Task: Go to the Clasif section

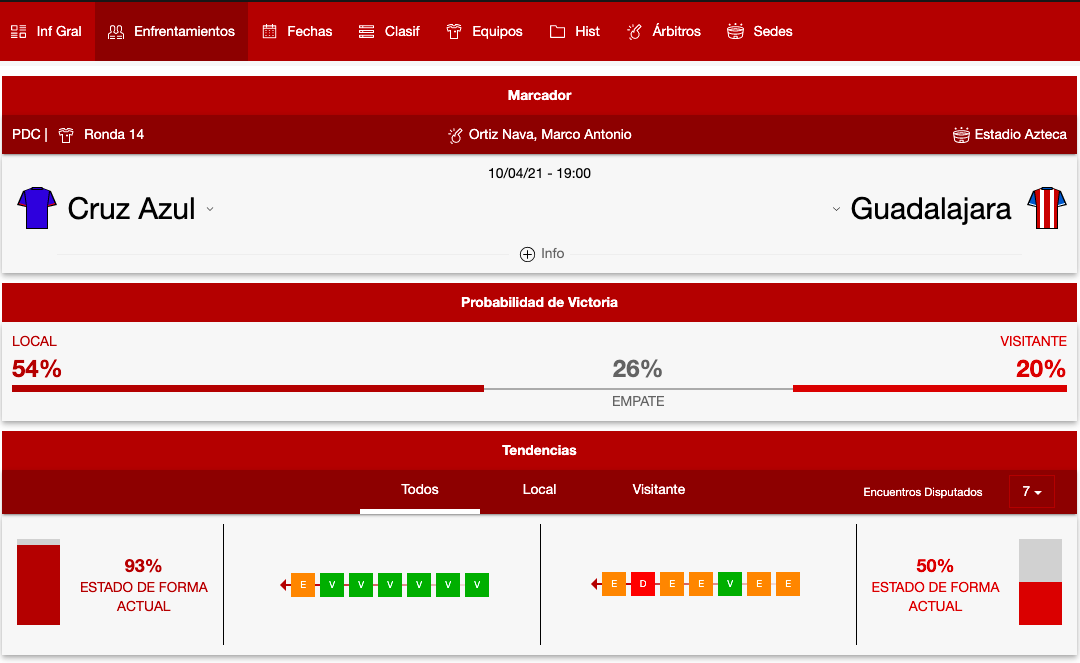Action: (x=389, y=32)
